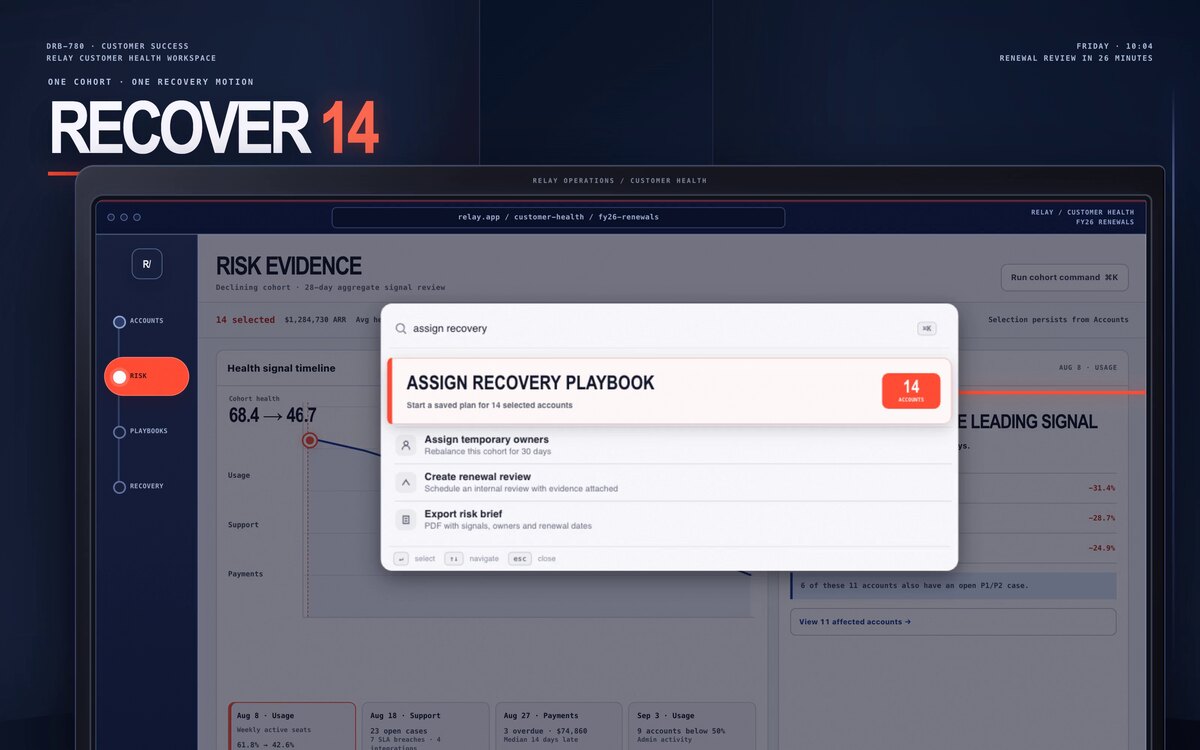Click the −24.9% signal value
This screenshot has height=750, width=1200.
pyautogui.click(x=1101, y=548)
